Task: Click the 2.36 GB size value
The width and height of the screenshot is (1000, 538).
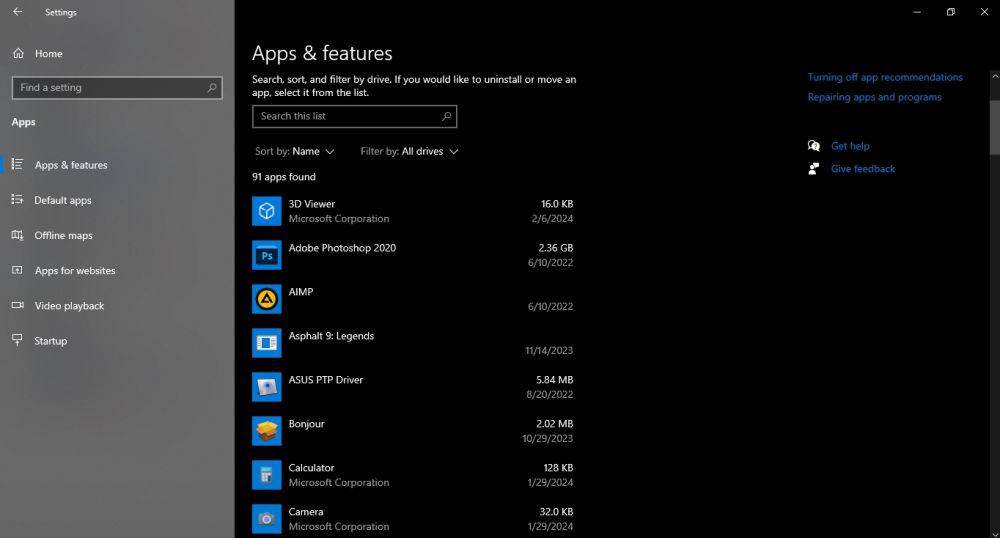Action: [x=555, y=248]
